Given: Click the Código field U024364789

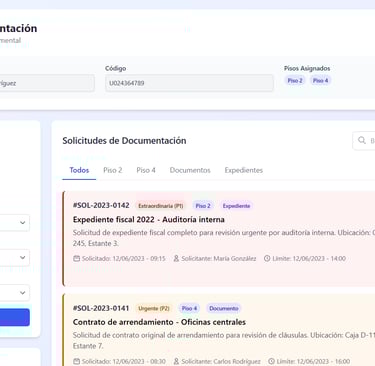Looking at the screenshot, I should 189,83.
